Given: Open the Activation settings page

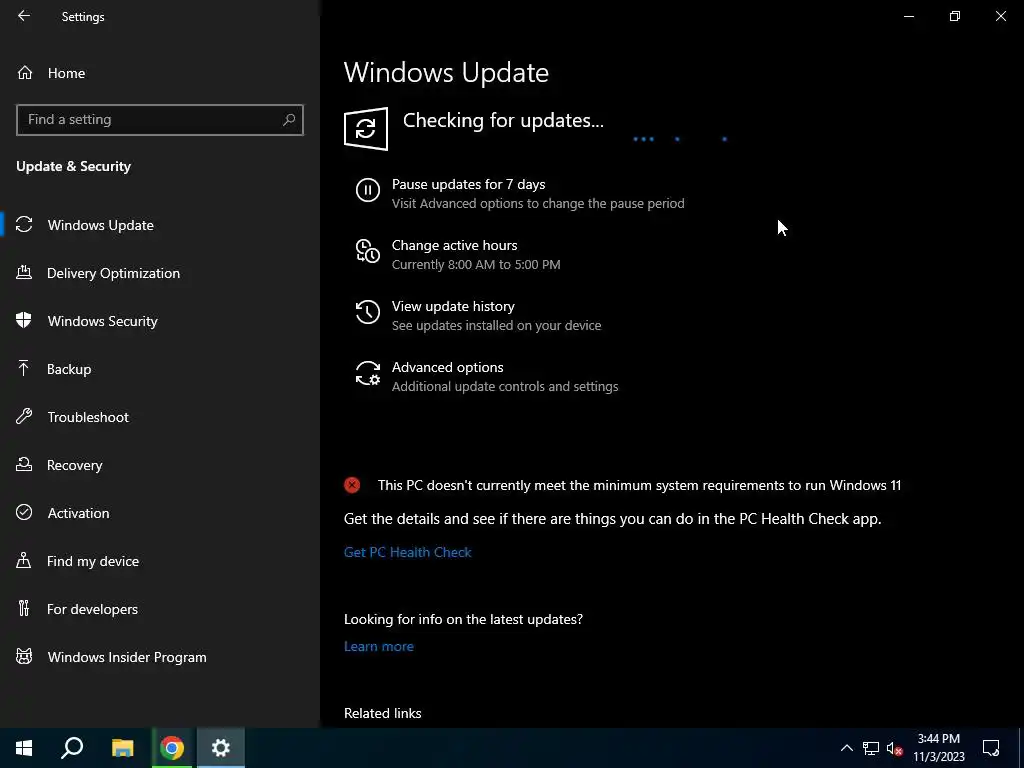Looking at the screenshot, I should 160,513.
